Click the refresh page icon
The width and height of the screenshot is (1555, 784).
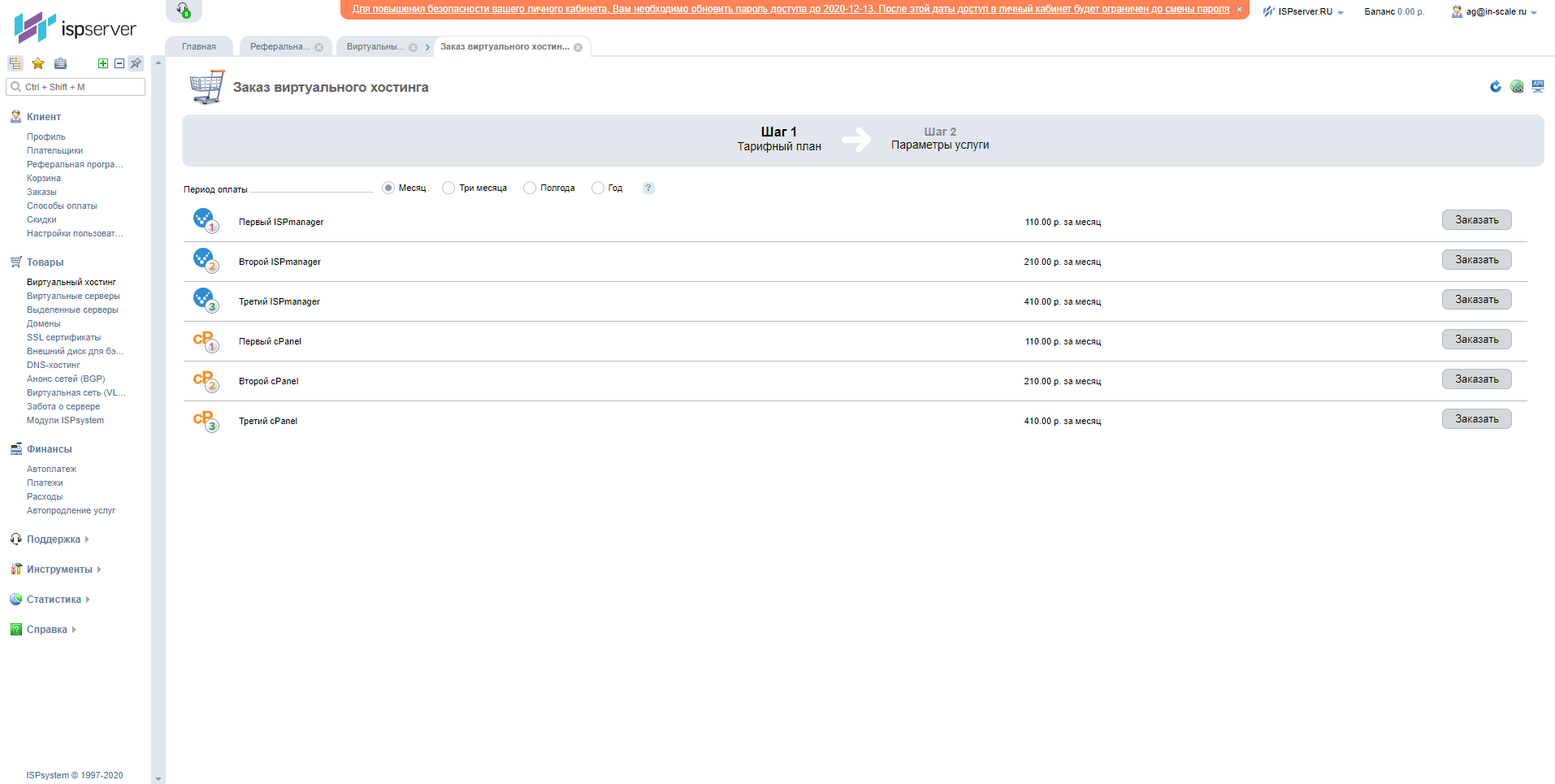[x=1496, y=86]
